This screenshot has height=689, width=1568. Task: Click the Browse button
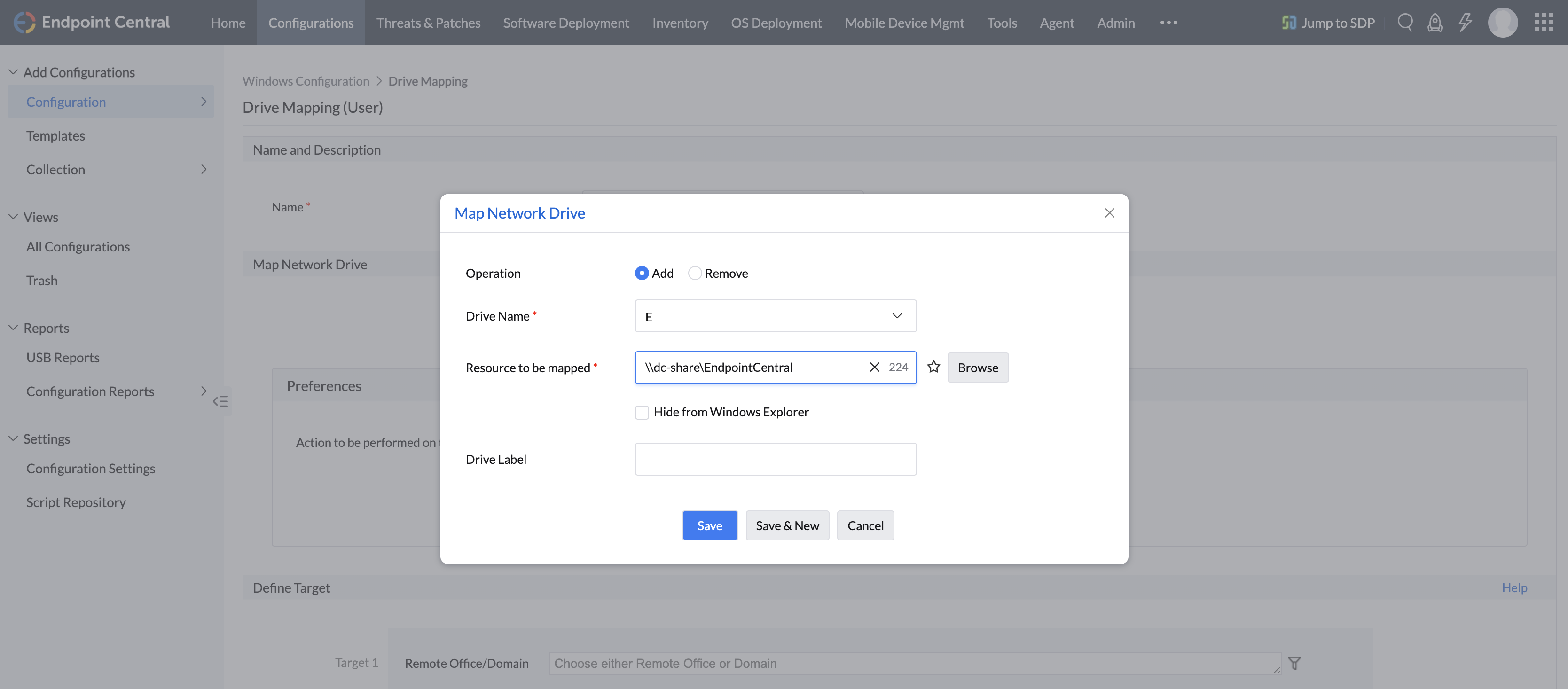[x=977, y=368]
